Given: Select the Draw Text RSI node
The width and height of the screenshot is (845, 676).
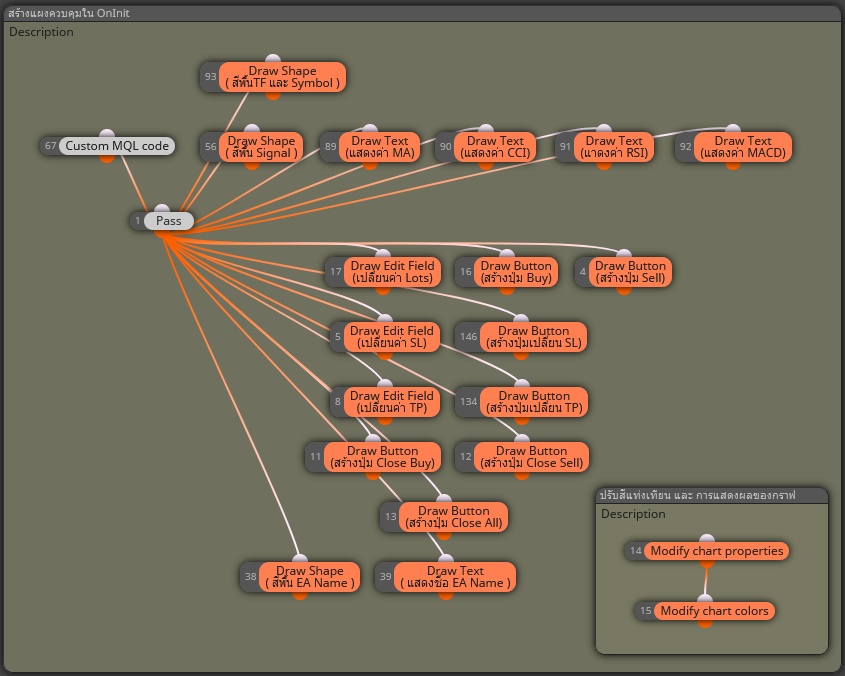Looking at the screenshot, I should coord(614,147).
